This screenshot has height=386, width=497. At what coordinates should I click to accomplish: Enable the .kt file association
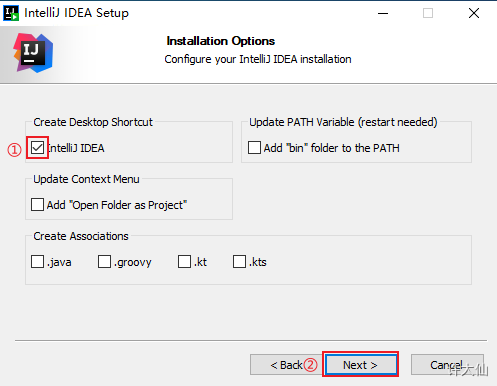184,262
